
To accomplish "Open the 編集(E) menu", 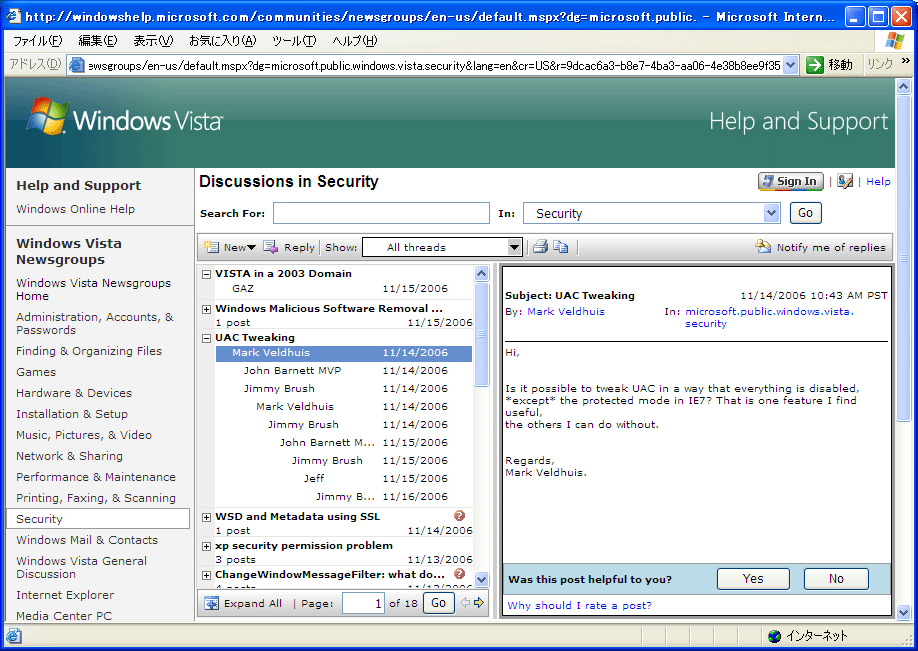I will 98,41.
